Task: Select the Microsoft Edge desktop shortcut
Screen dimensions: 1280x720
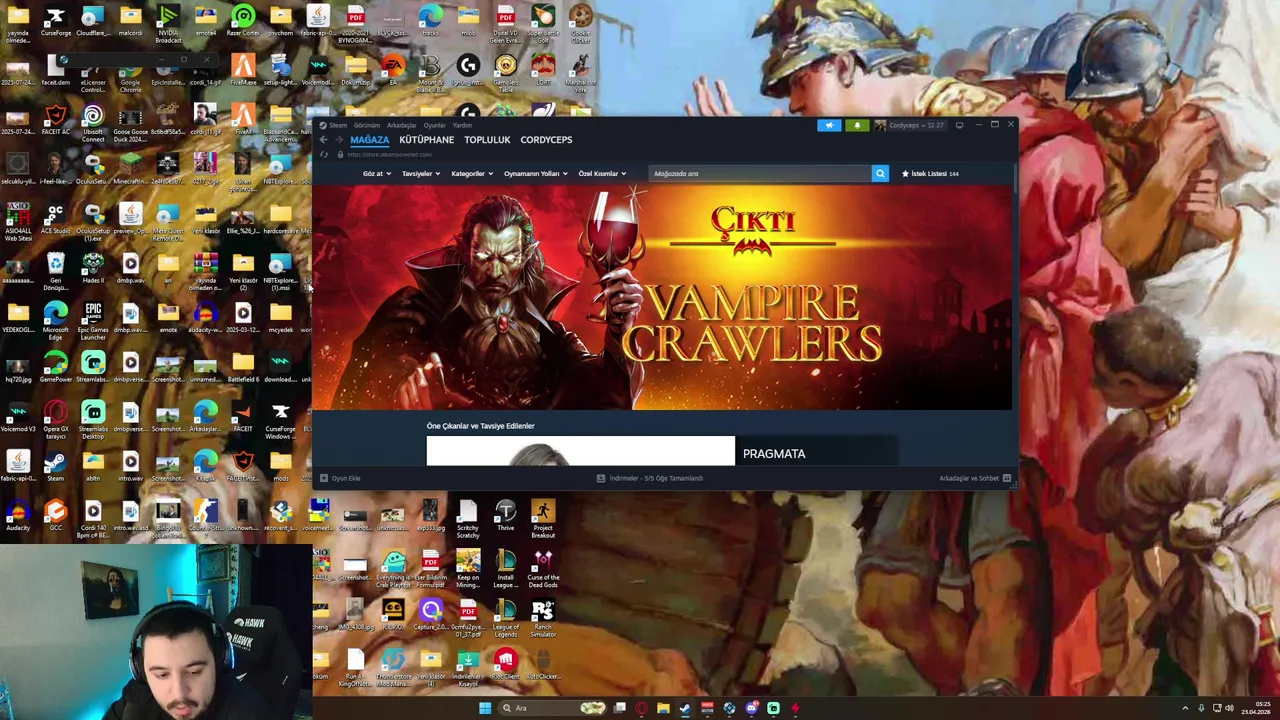Action: point(55,321)
